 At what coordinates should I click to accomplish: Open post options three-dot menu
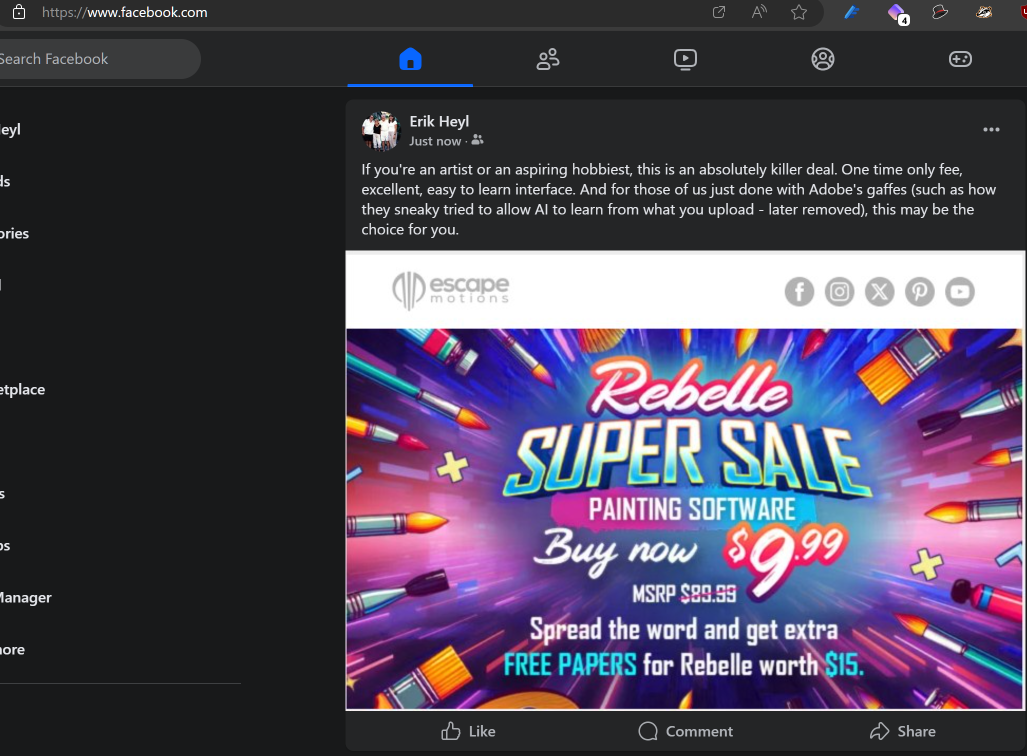tap(991, 130)
